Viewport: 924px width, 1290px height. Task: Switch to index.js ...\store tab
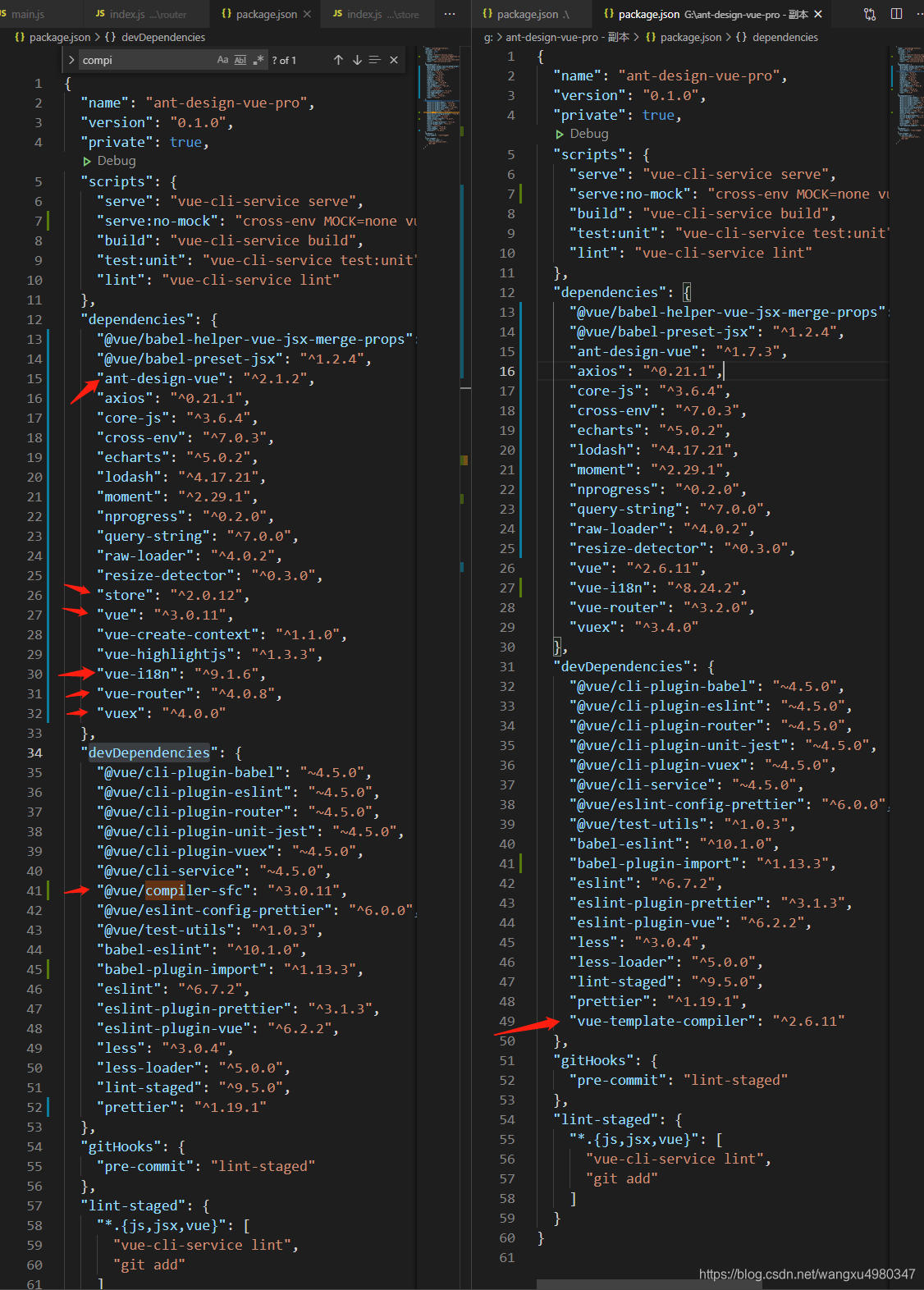(377, 14)
